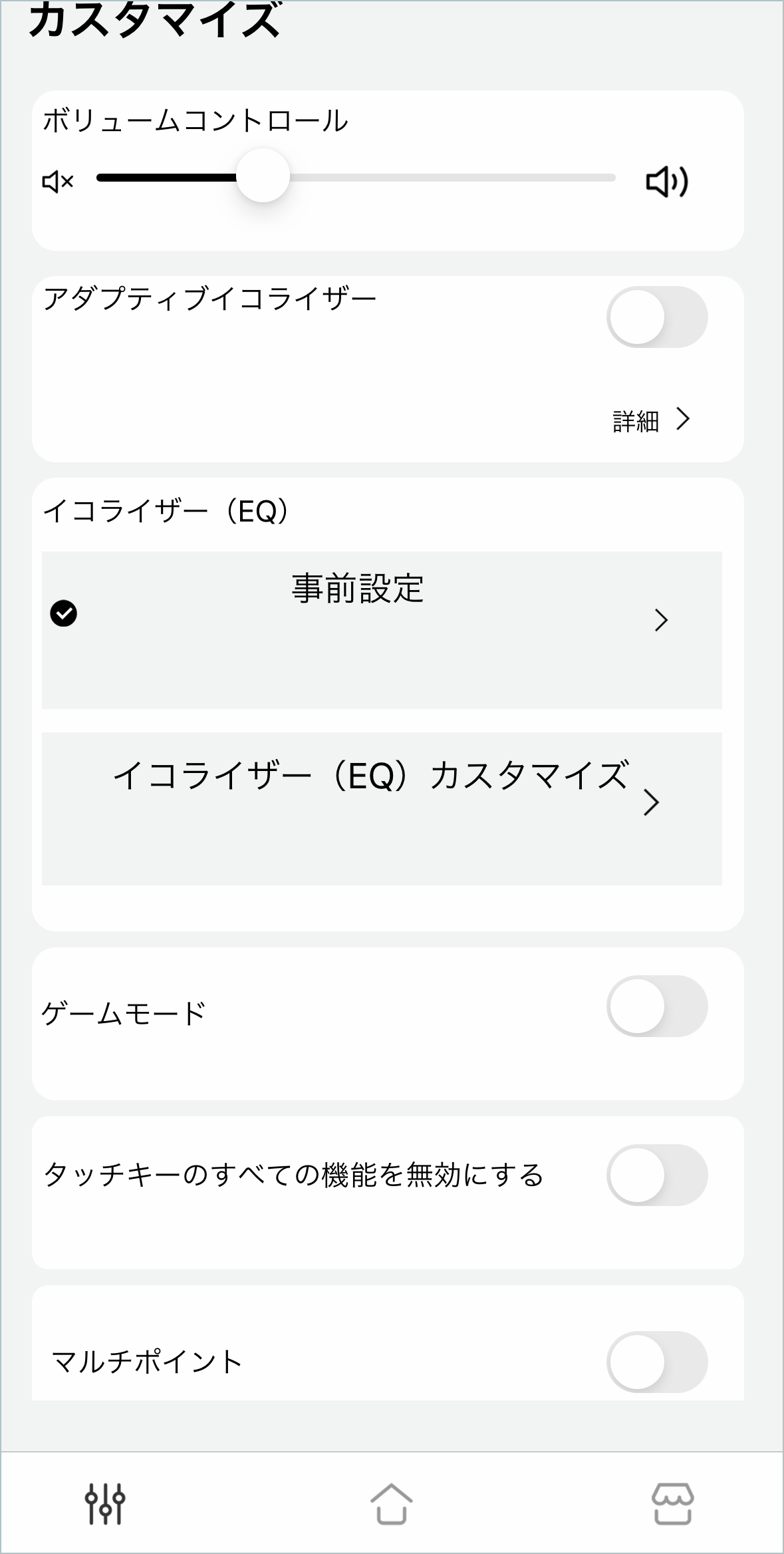
Task: Toggle タッチキーのすべての機能を無効にする switch
Action: (656, 1175)
